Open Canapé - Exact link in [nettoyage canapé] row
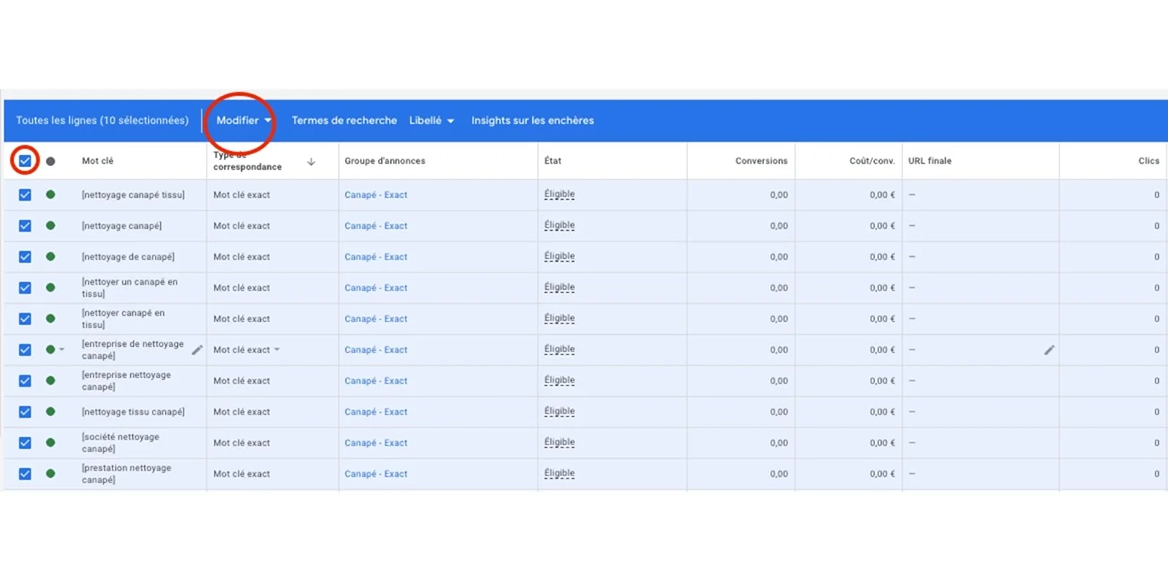The height and width of the screenshot is (581, 1168). coord(376,226)
